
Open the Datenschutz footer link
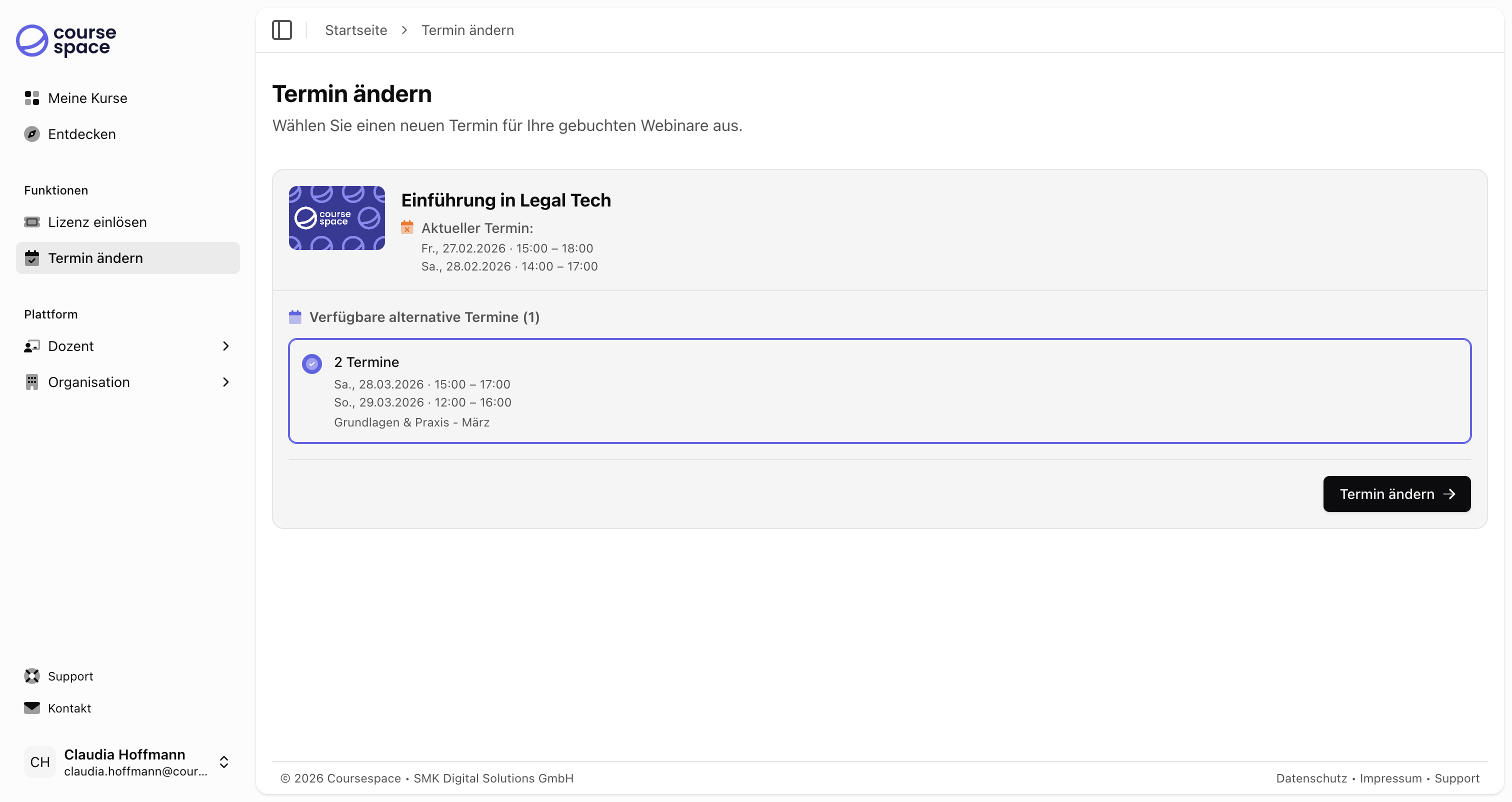[x=1311, y=778]
